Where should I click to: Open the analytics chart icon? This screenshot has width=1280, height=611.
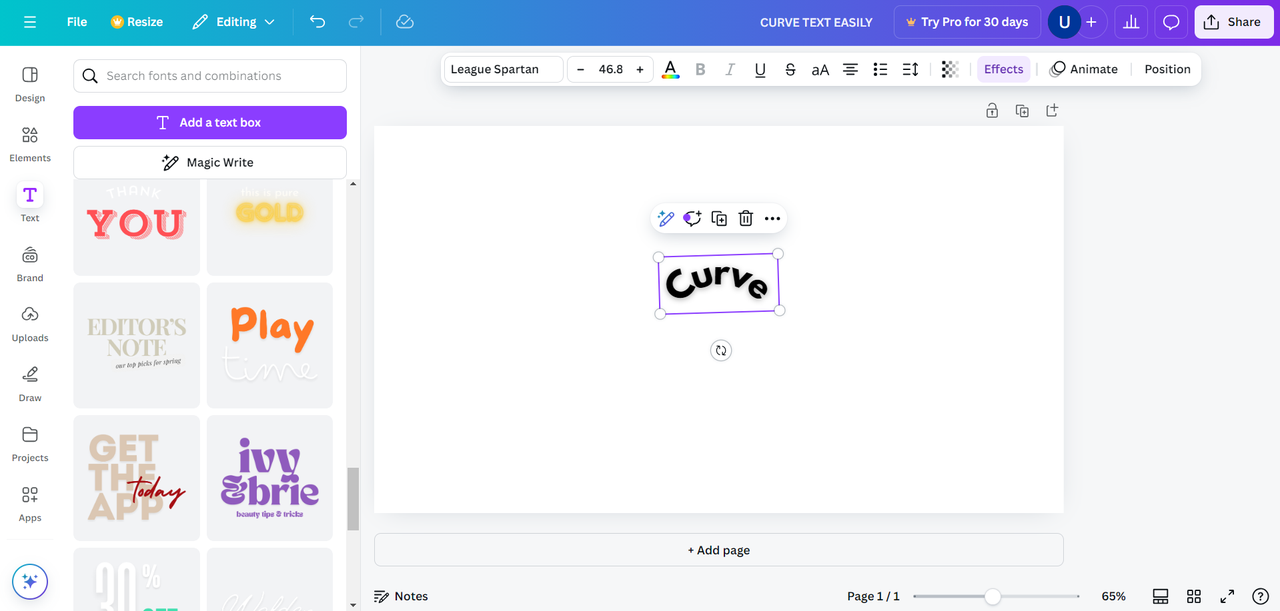pos(1131,22)
